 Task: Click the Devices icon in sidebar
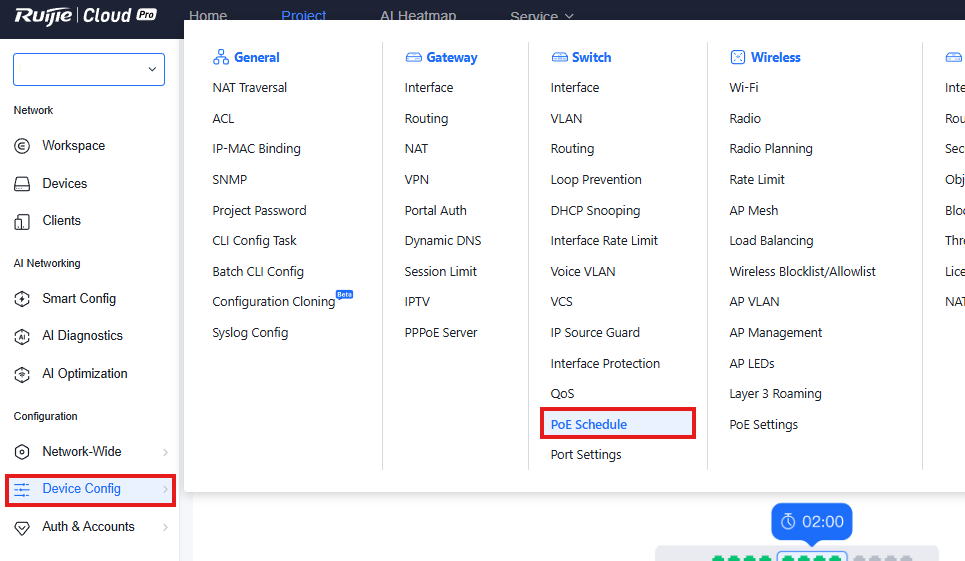point(22,184)
